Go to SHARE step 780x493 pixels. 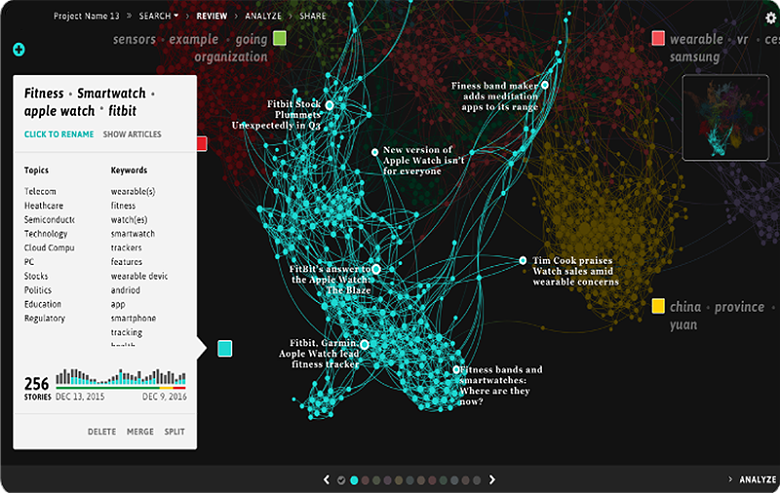click(312, 16)
